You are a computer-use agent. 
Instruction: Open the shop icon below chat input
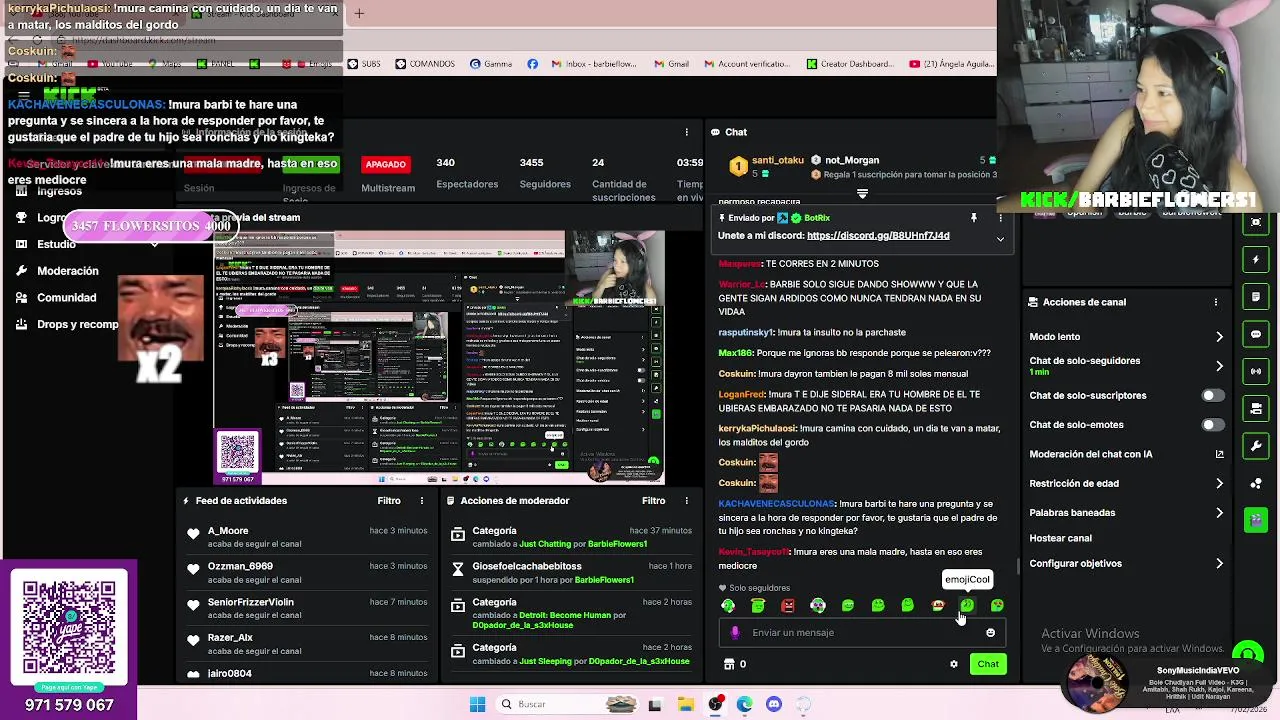729,664
